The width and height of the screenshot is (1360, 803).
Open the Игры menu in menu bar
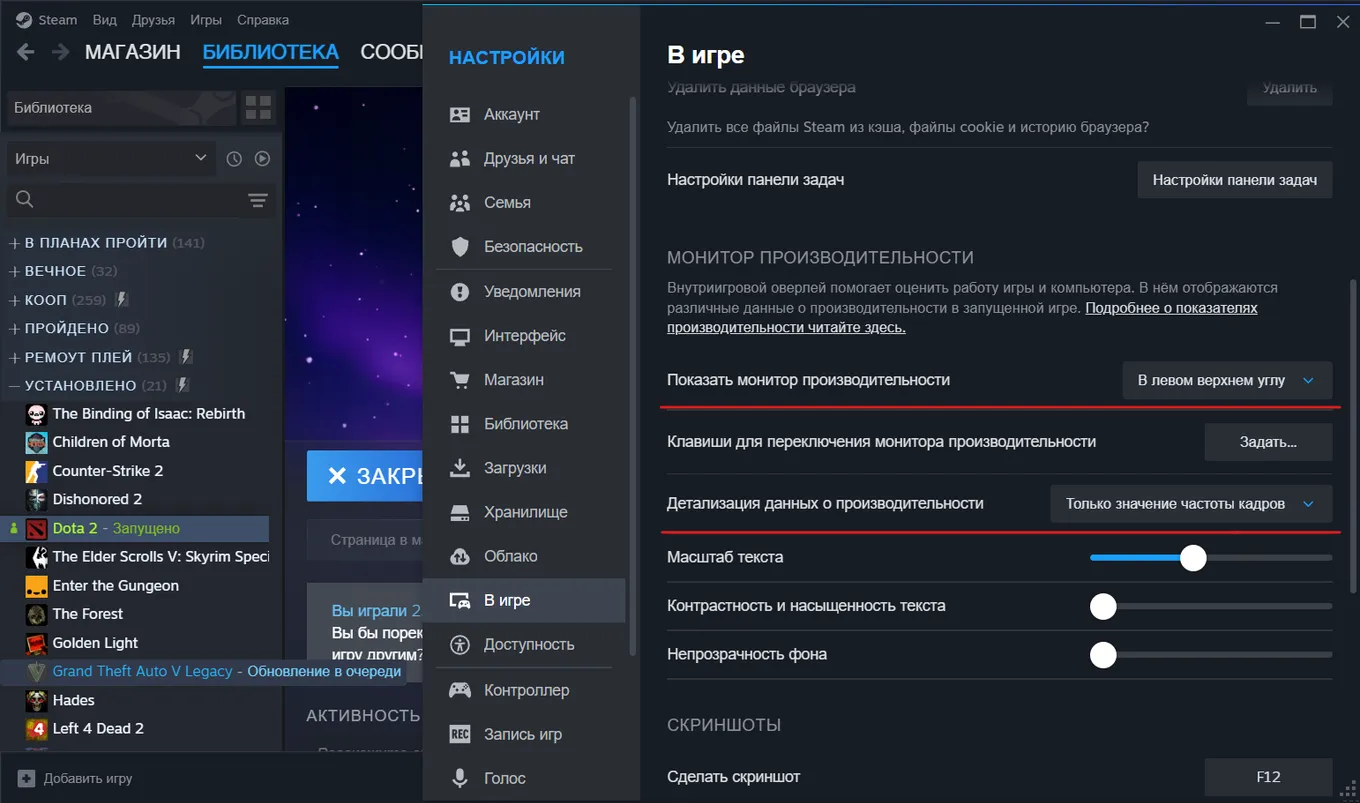coord(206,20)
